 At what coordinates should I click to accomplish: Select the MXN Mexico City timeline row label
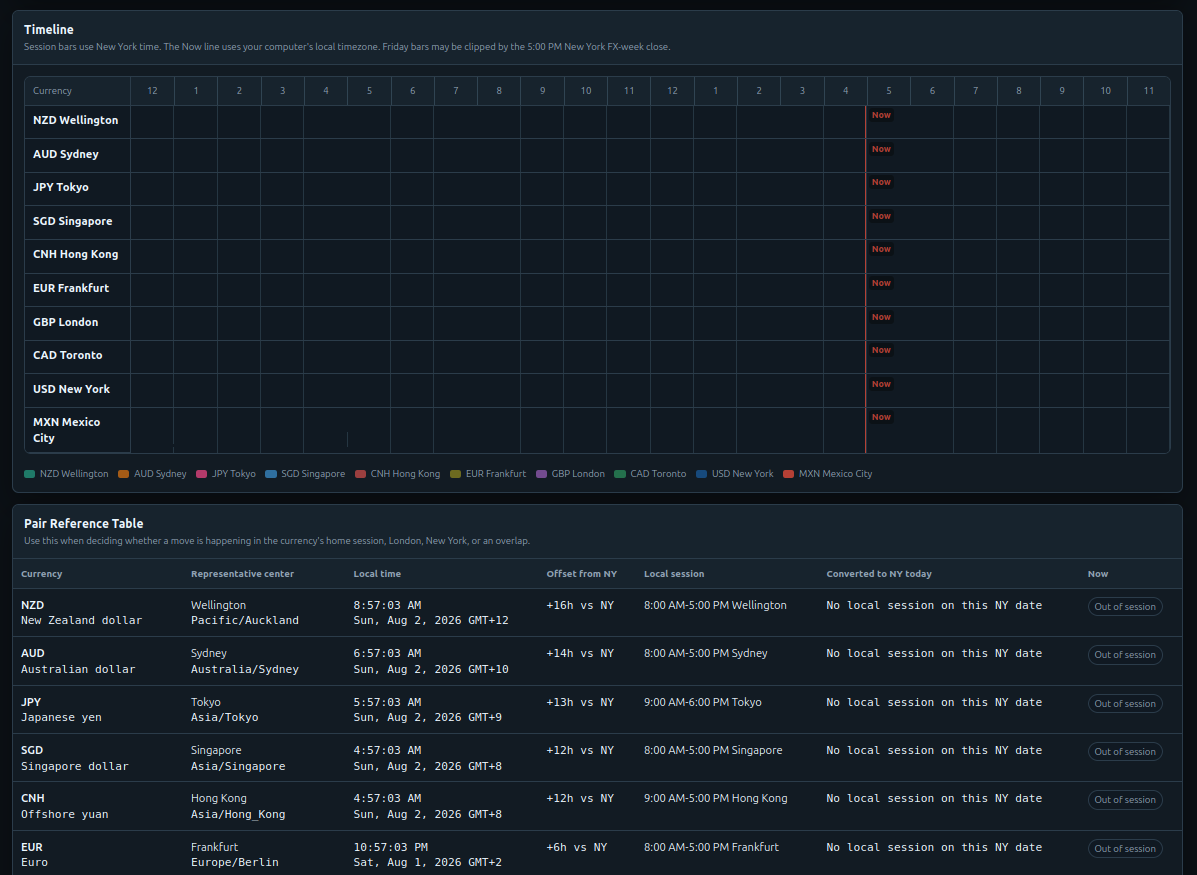tap(66, 431)
